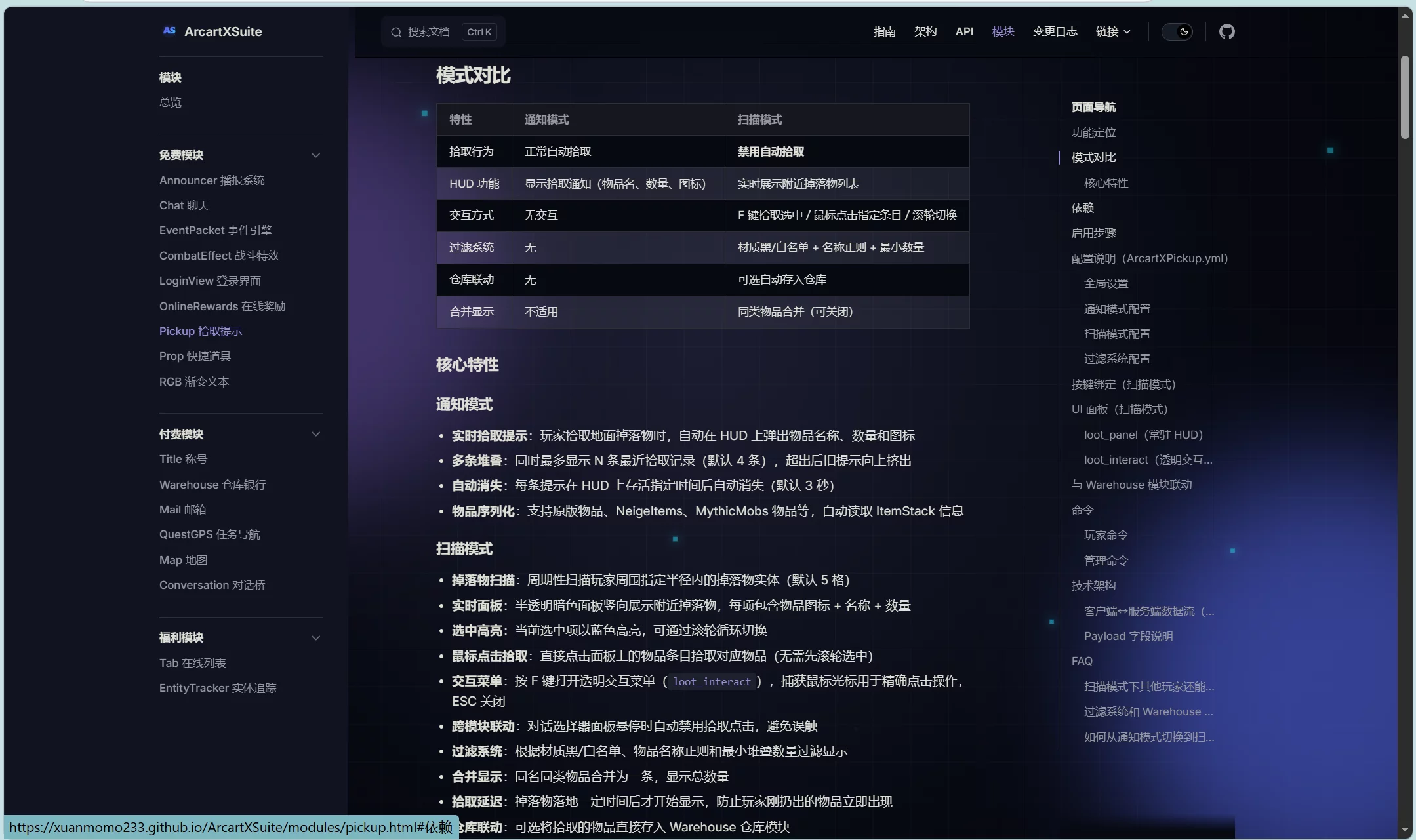Jump to FAQ outline entry
This screenshot has height=840, width=1416.
click(x=1082, y=661)
